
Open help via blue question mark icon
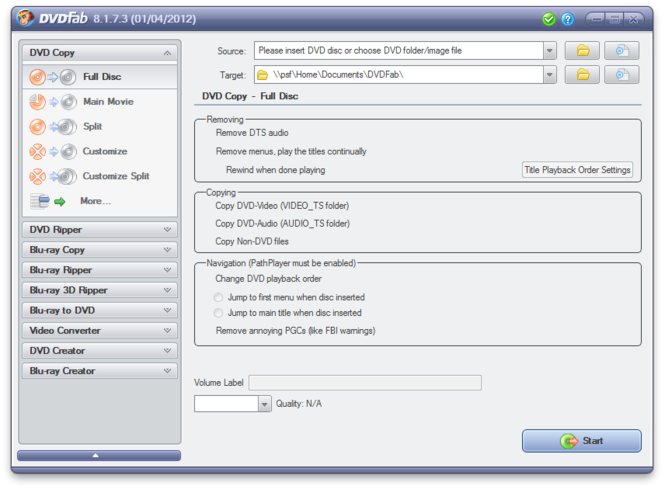coord(567,19)
